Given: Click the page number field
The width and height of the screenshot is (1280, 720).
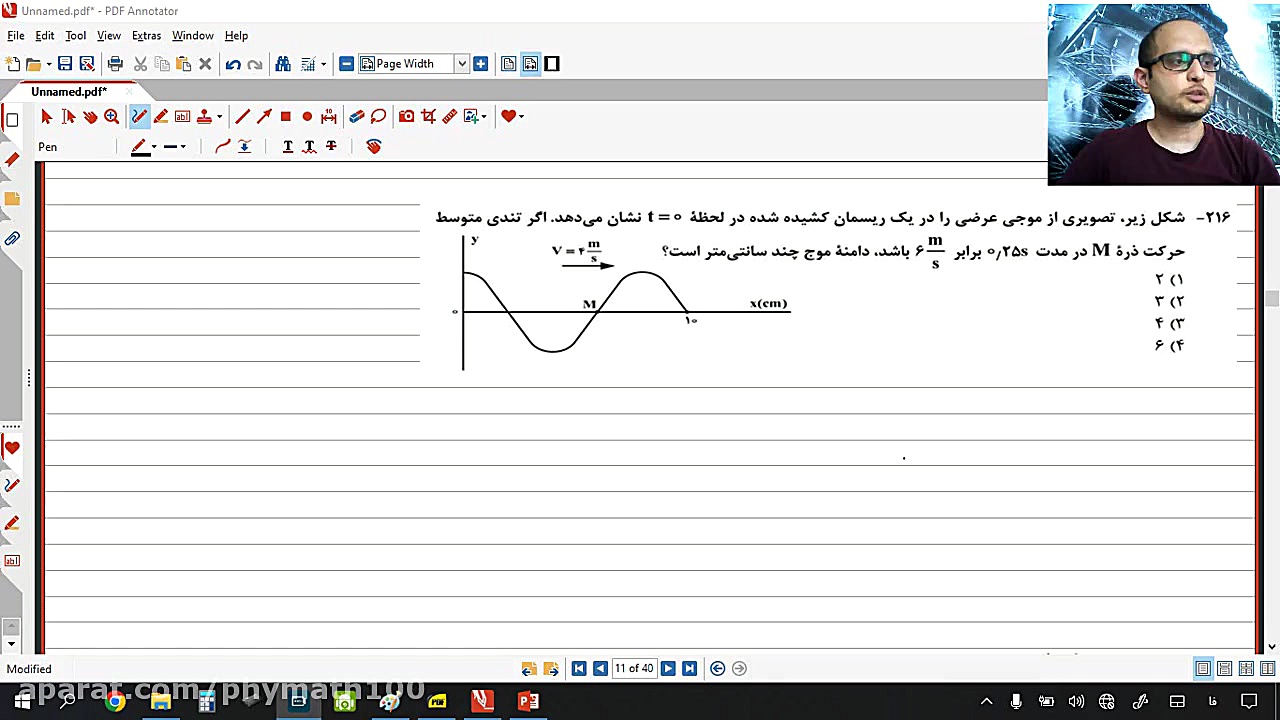Looking at the screenshot, I should pyautogui.click(x=634, y=669).
